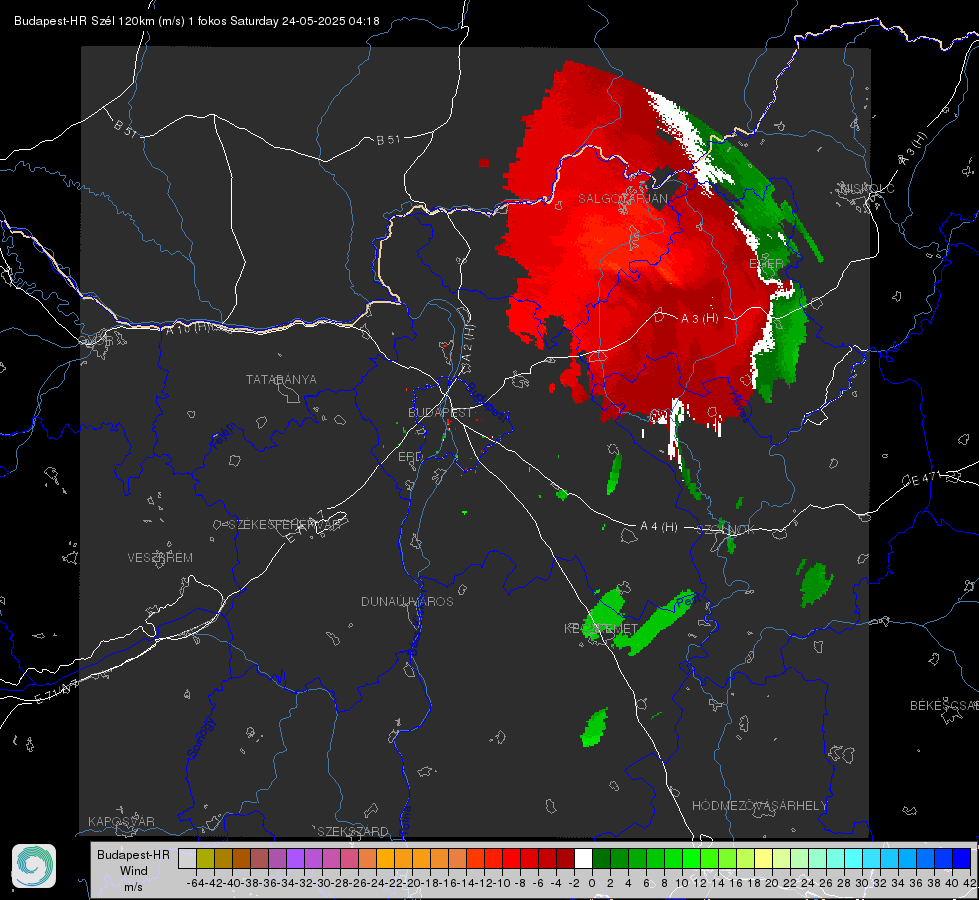Click the EGER city label
979x900 pixels.
(x=766, y=264)
